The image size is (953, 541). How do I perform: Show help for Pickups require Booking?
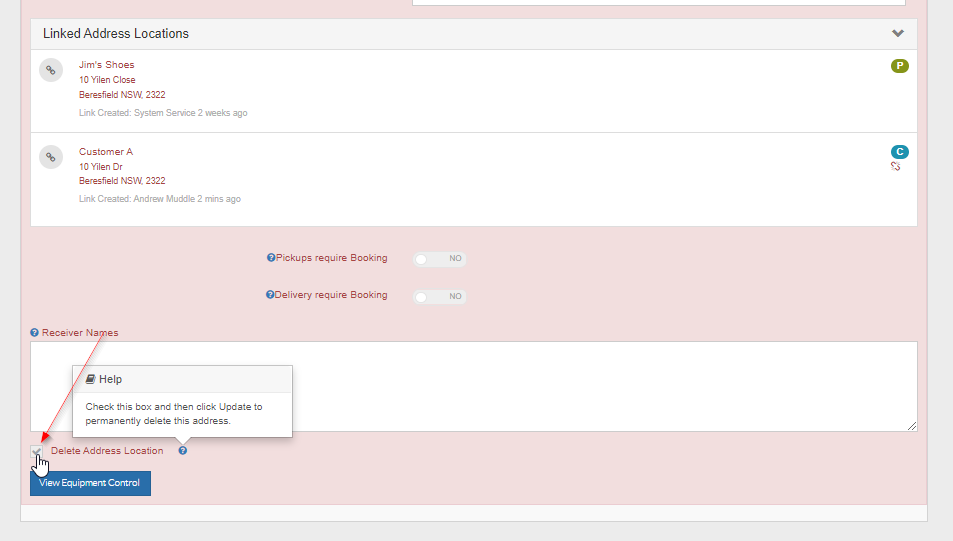point(271,258)
